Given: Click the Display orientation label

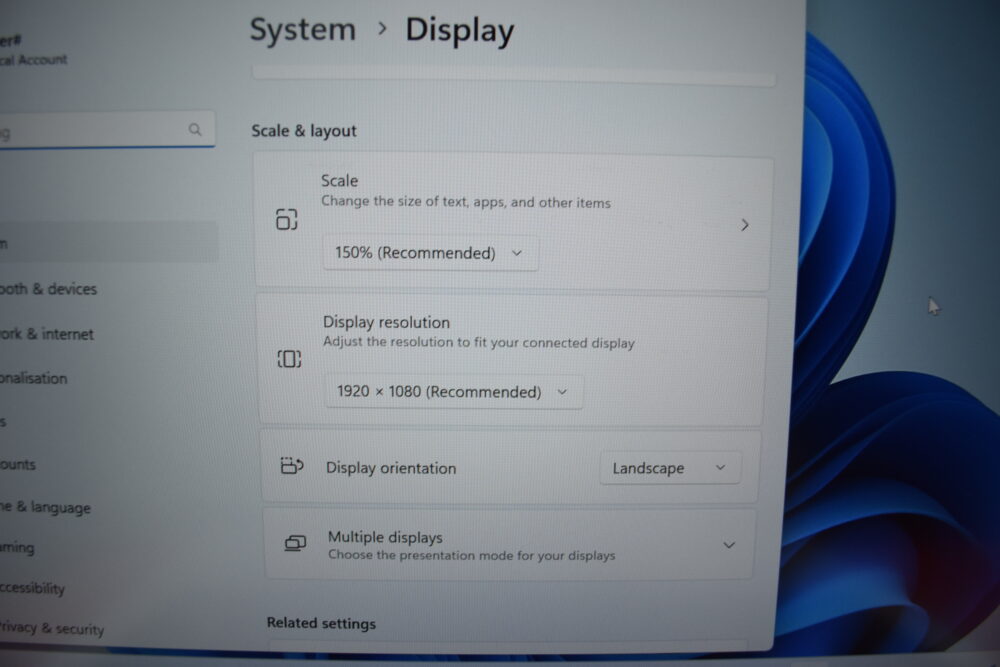Looking at the screenshot, I should (x=391, y=468).
